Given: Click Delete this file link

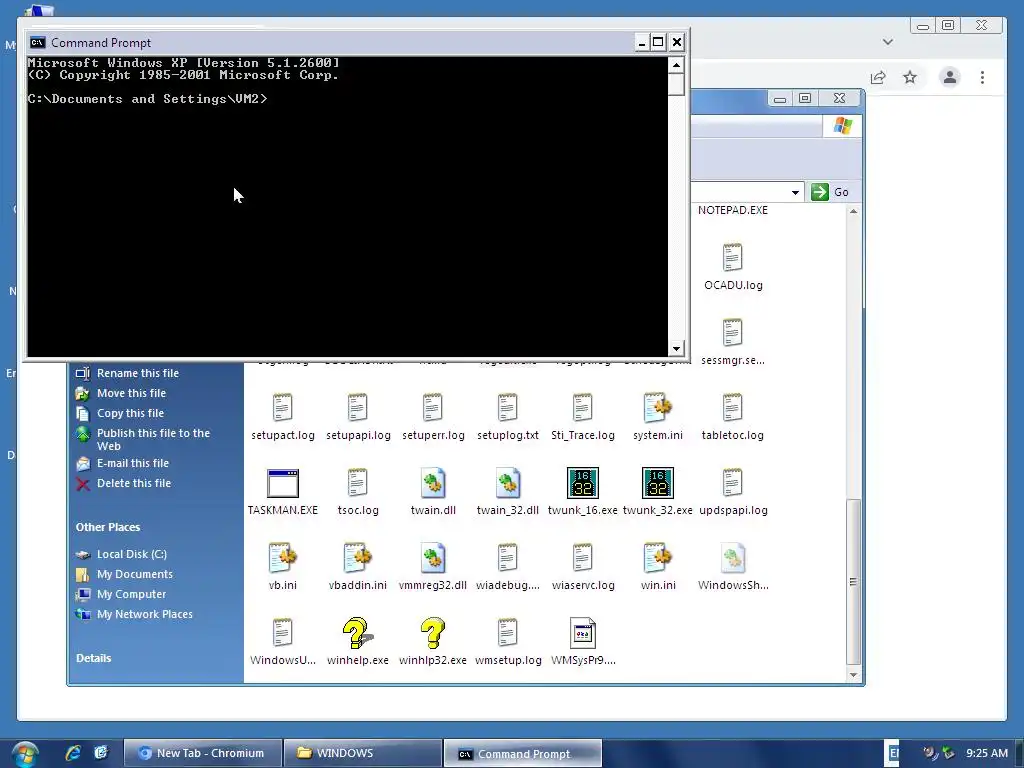Looking at the screenshot, I should pos(134,483).
